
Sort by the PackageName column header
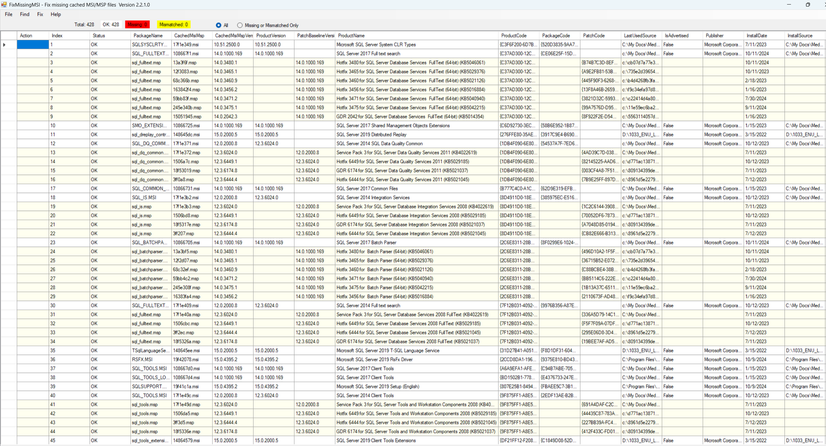point(151,35)
